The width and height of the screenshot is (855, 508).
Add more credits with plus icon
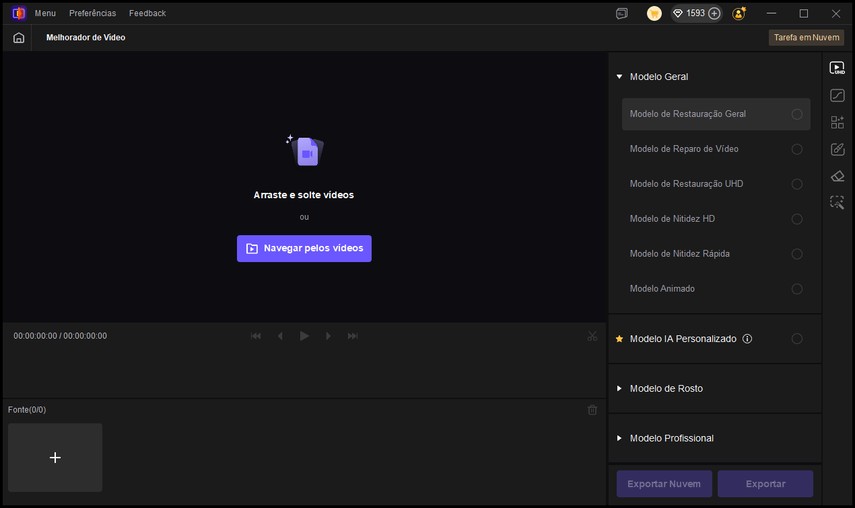714,14
